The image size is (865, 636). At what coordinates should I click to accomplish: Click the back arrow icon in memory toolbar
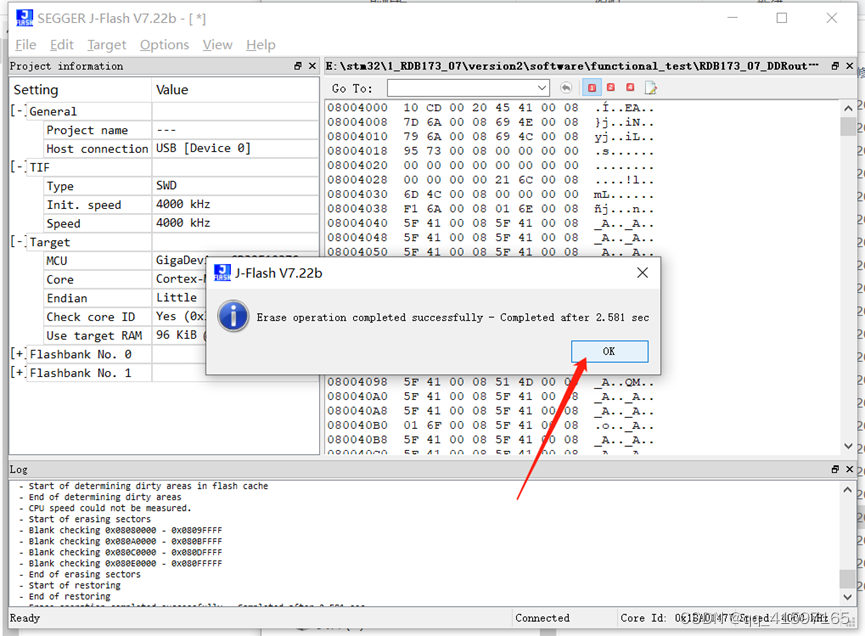(x=567, y=88)
